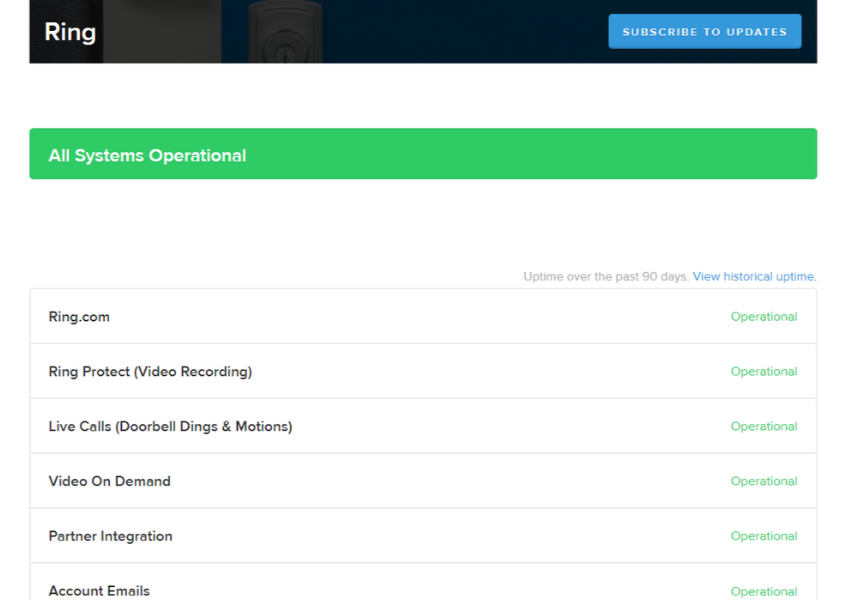
Task: Click the All Systems Operational banner
Action: (x=423, y=155)
